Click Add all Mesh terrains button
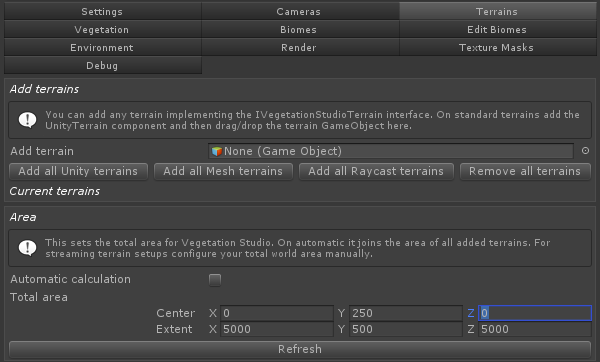This screenshot has width=600, height=362. pyautogui.click(x=223, y=171)
